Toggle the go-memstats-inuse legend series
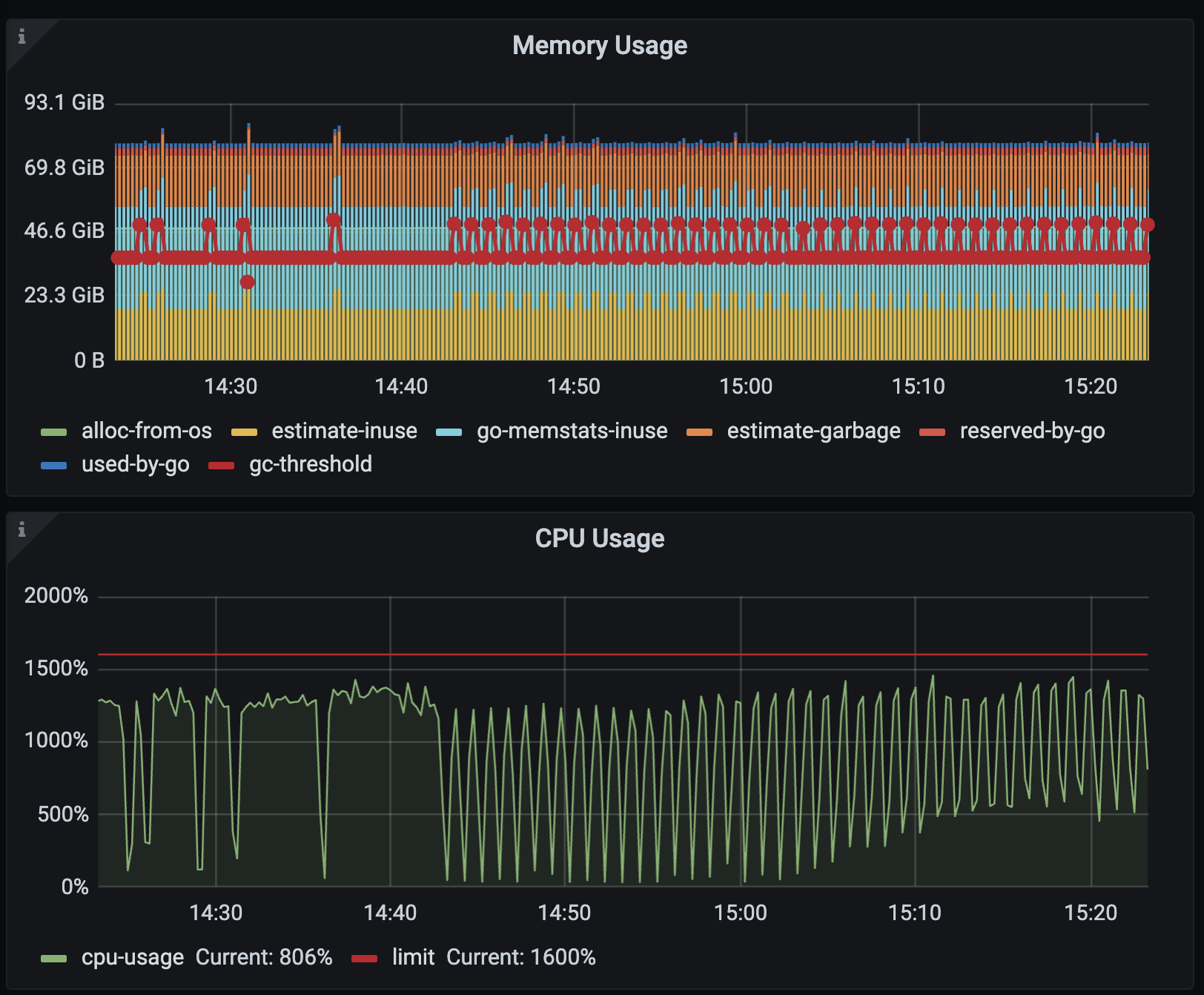Viewport: 1204px width, 995px height. (x=572, y=431)
